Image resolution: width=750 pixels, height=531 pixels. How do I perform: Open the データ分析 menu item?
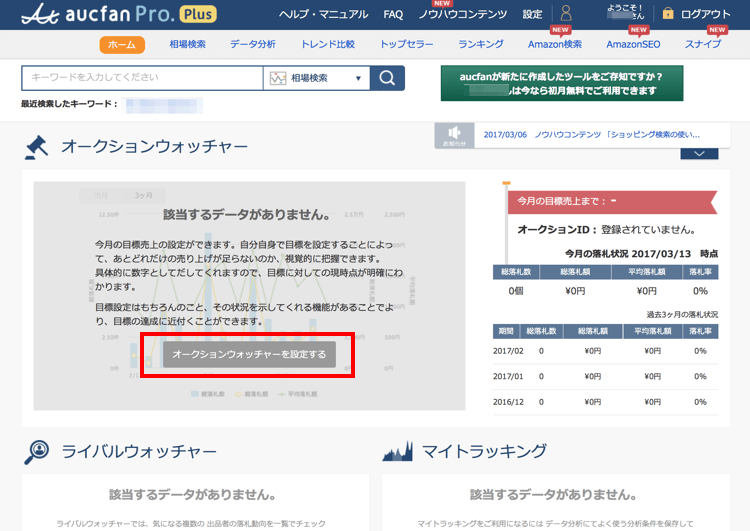point(253,45)
